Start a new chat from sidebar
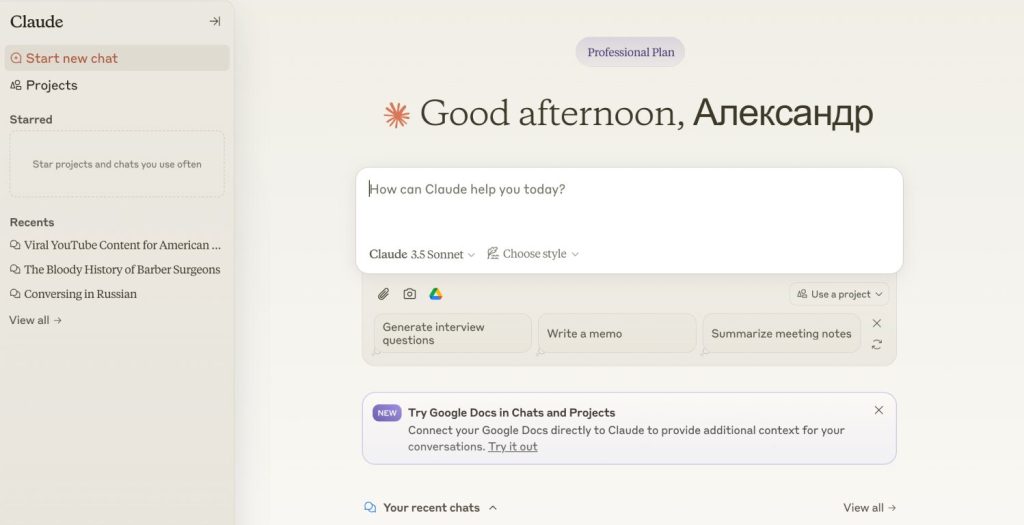The height and width of the screenshot is (525, 1024). point(71,58)
